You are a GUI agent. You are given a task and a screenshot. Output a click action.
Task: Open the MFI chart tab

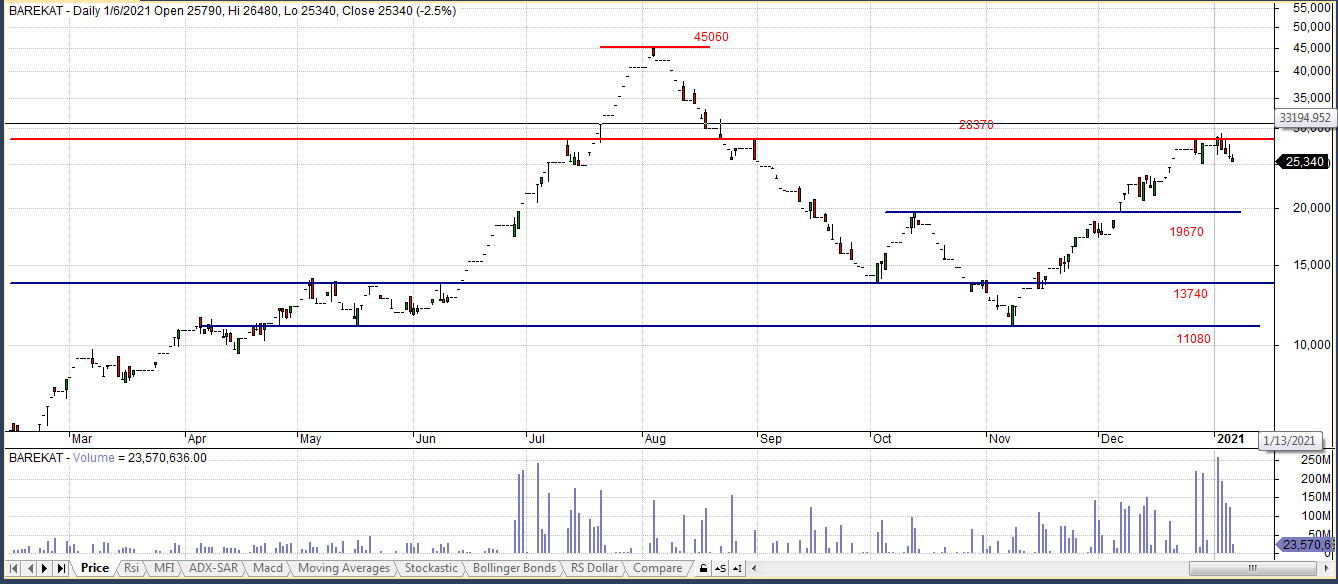click(163, 568)
